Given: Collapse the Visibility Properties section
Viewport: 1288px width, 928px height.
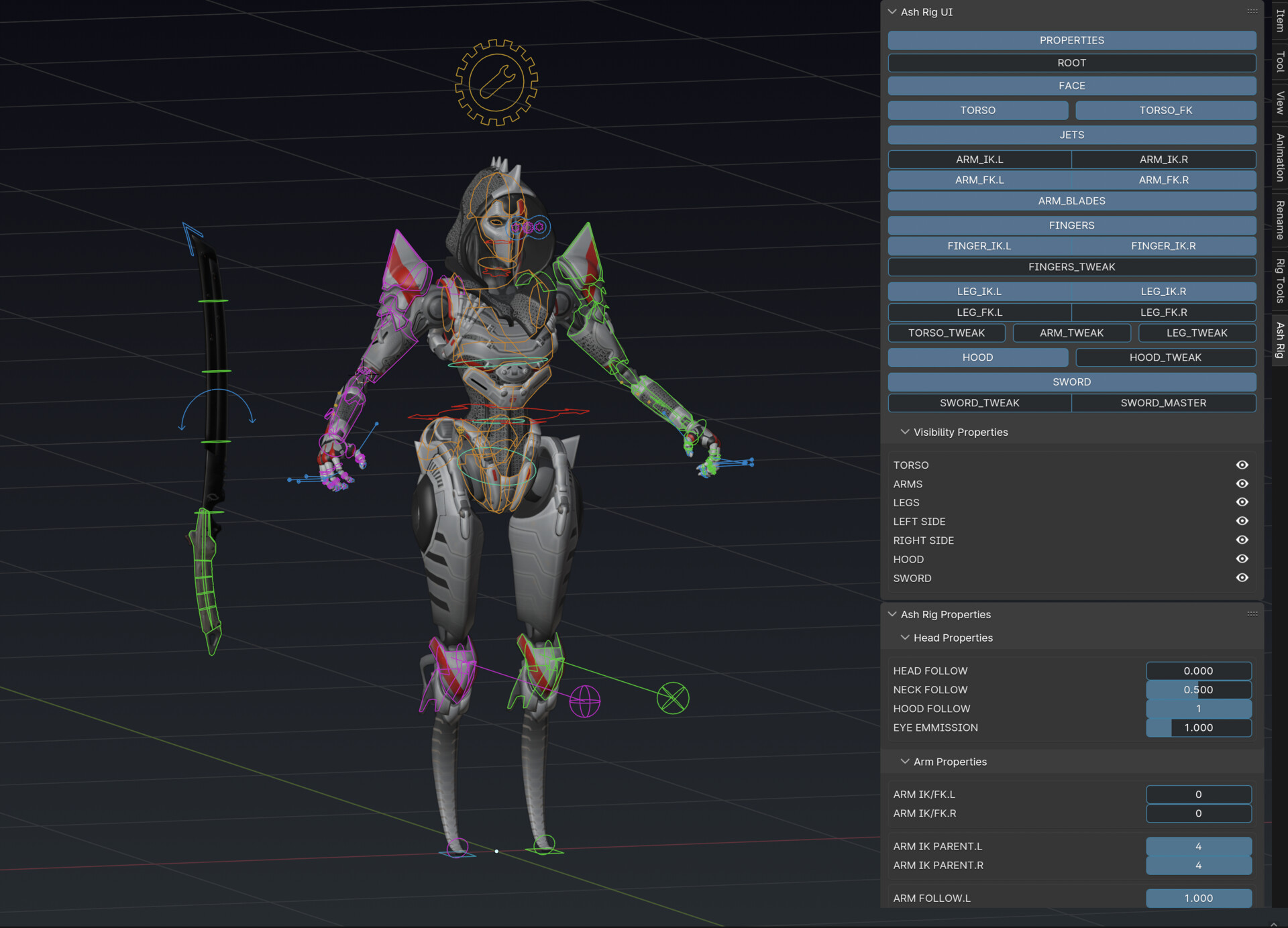Looking at the screenshot, I should pyautogui.click(x=905, y=432).
